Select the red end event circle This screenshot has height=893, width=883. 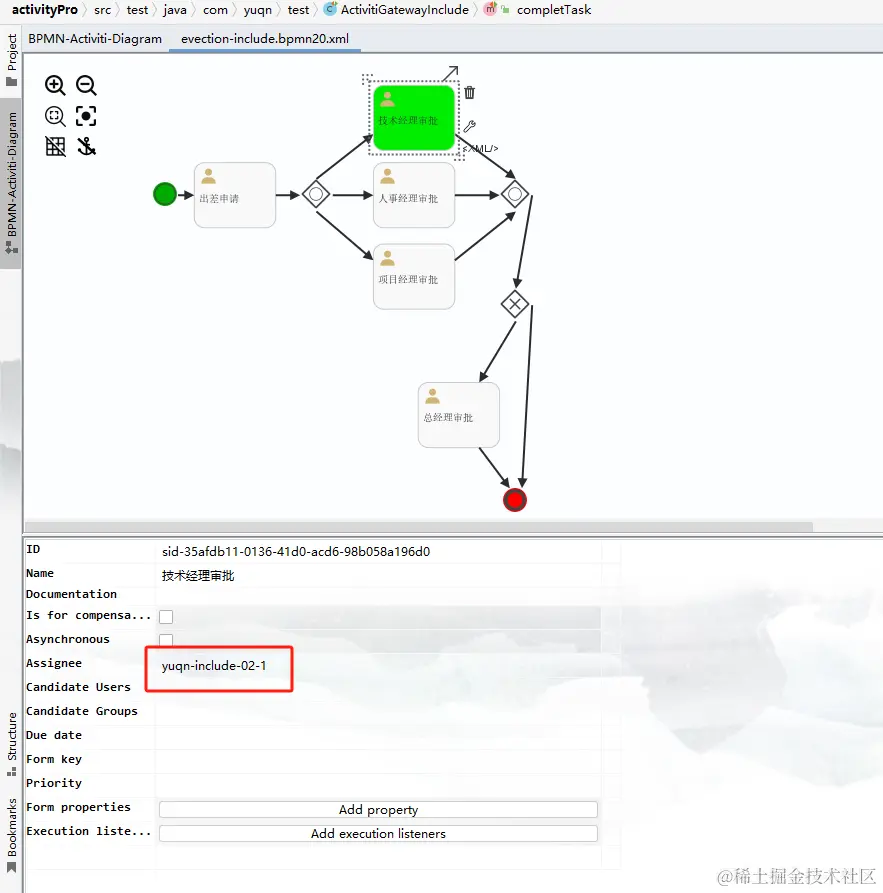(x=515, y=500)
